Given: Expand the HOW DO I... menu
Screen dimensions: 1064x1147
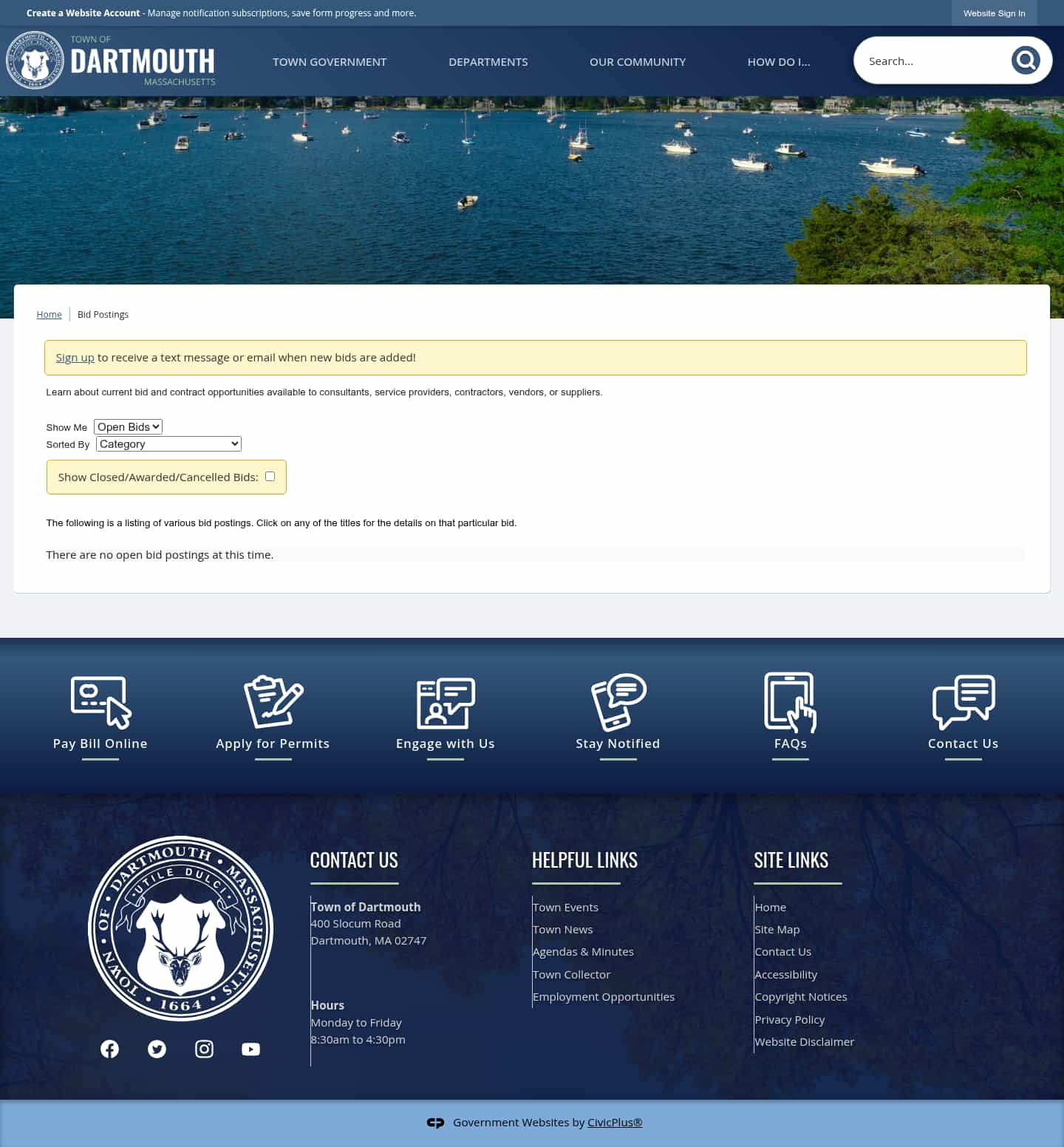Looking at the screenshot, I should tap(779, 62).
